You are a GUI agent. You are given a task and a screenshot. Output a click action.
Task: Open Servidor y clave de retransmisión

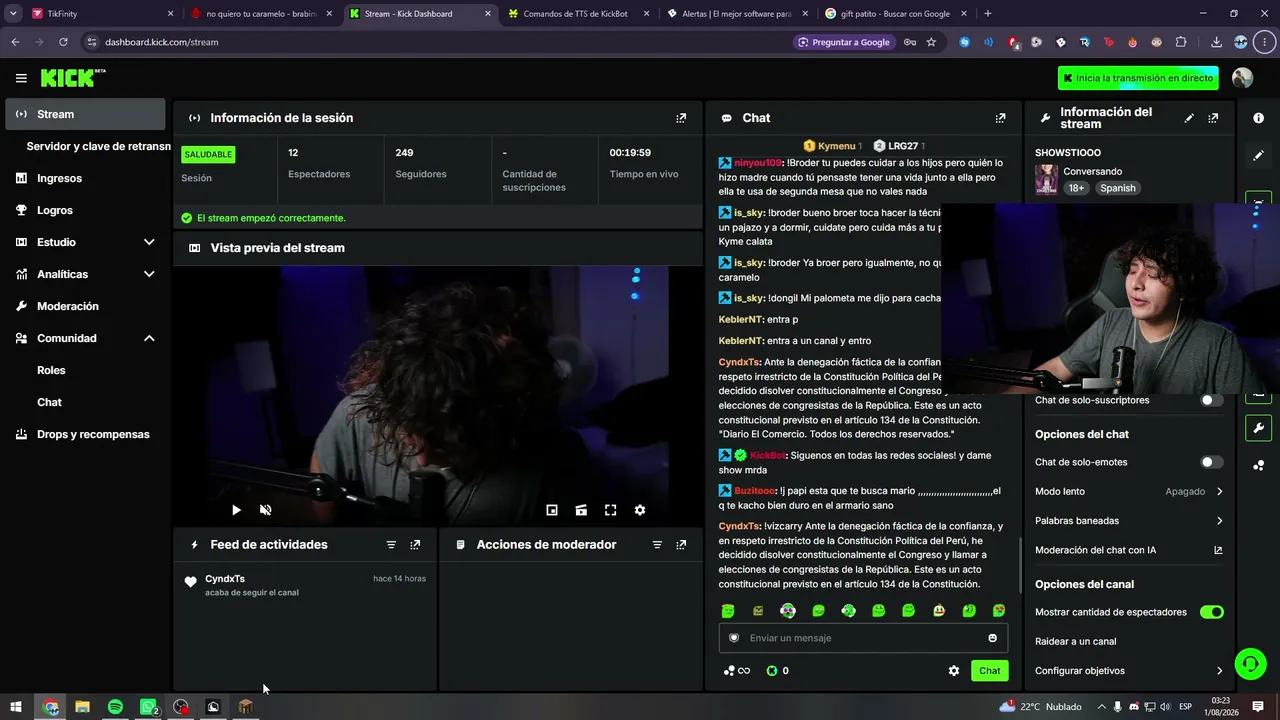tap(98, 146)
